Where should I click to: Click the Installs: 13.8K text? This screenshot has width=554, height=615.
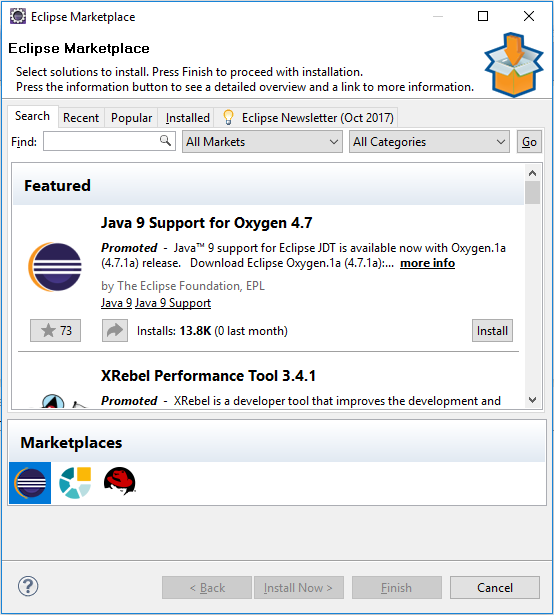(x=212, y=331)
